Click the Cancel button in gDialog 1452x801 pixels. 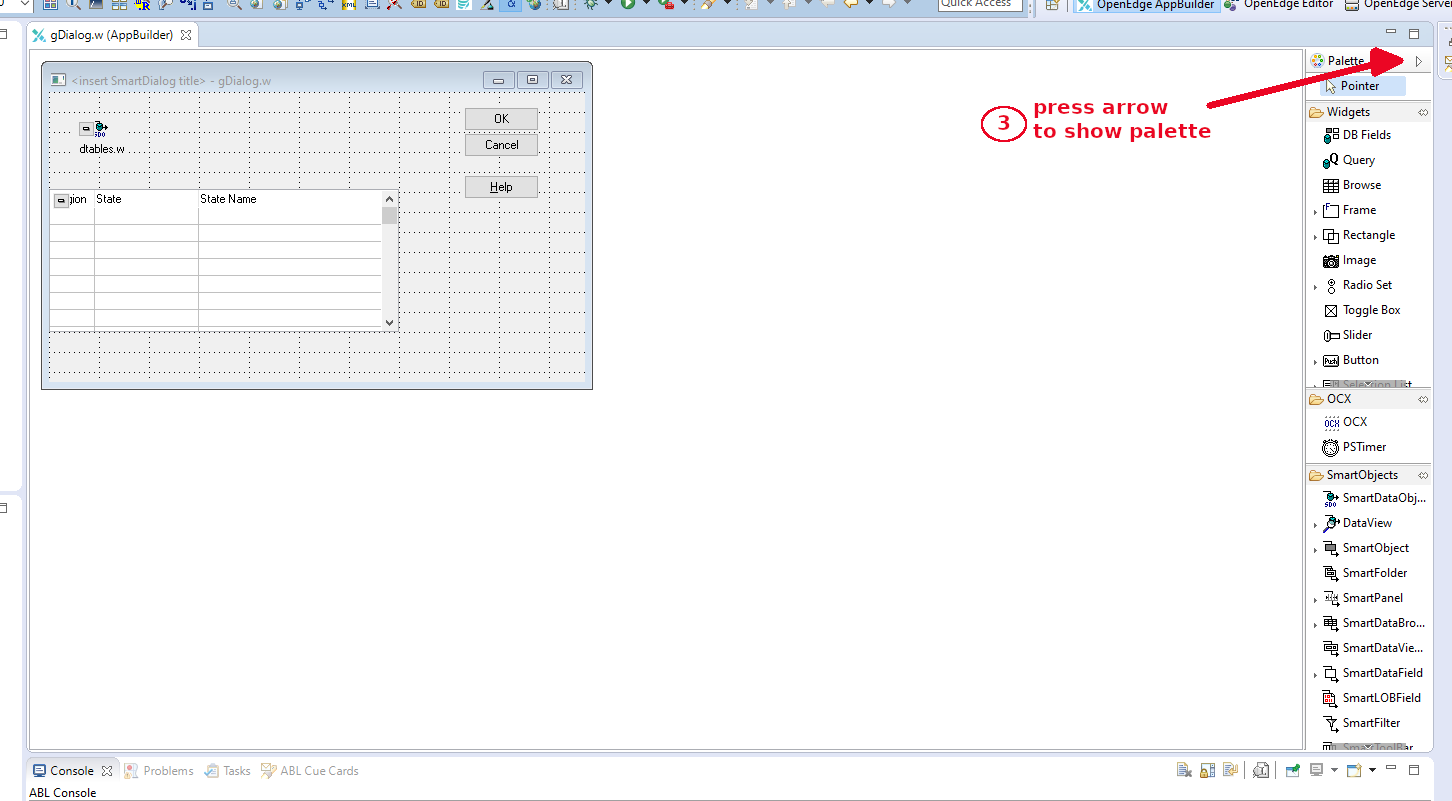(x=501, y=145)
